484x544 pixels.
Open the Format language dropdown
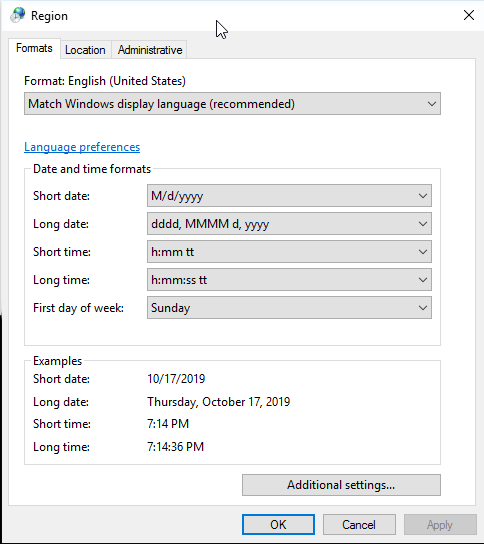coord(232,104)
